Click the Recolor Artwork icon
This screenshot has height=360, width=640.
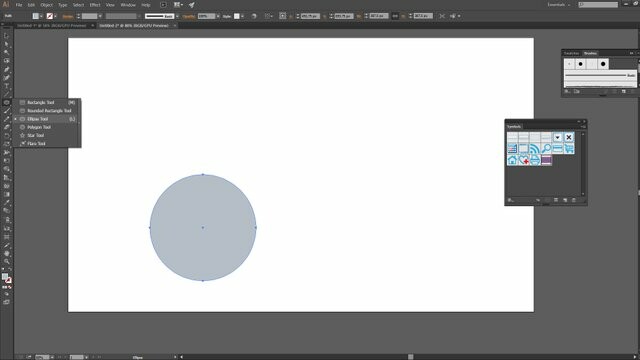254,16
